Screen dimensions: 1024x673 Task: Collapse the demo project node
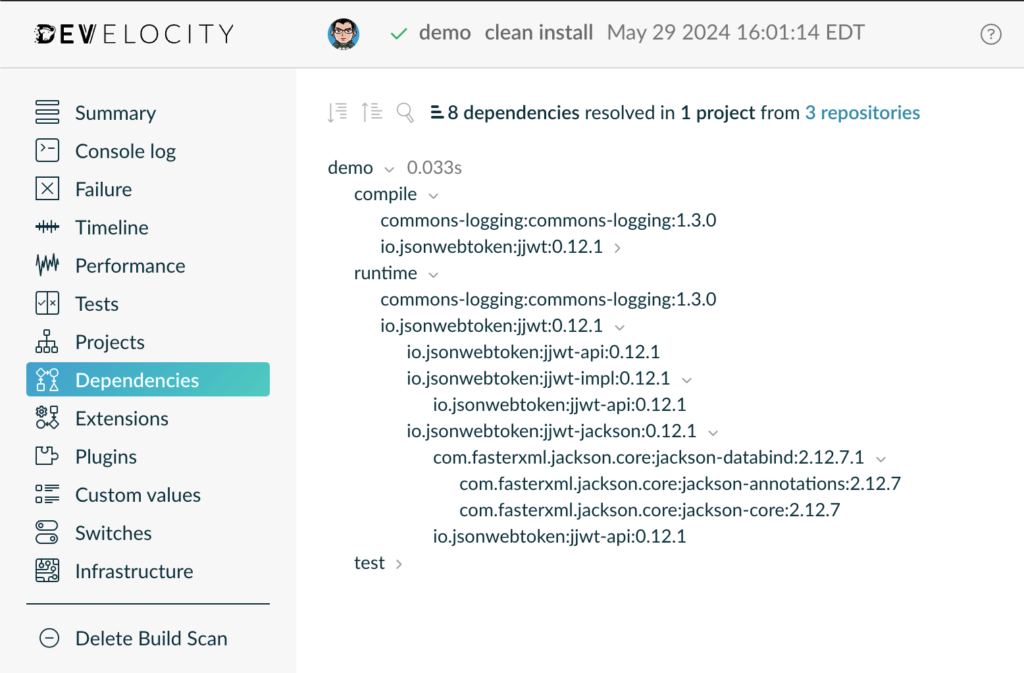click(390, 169)
